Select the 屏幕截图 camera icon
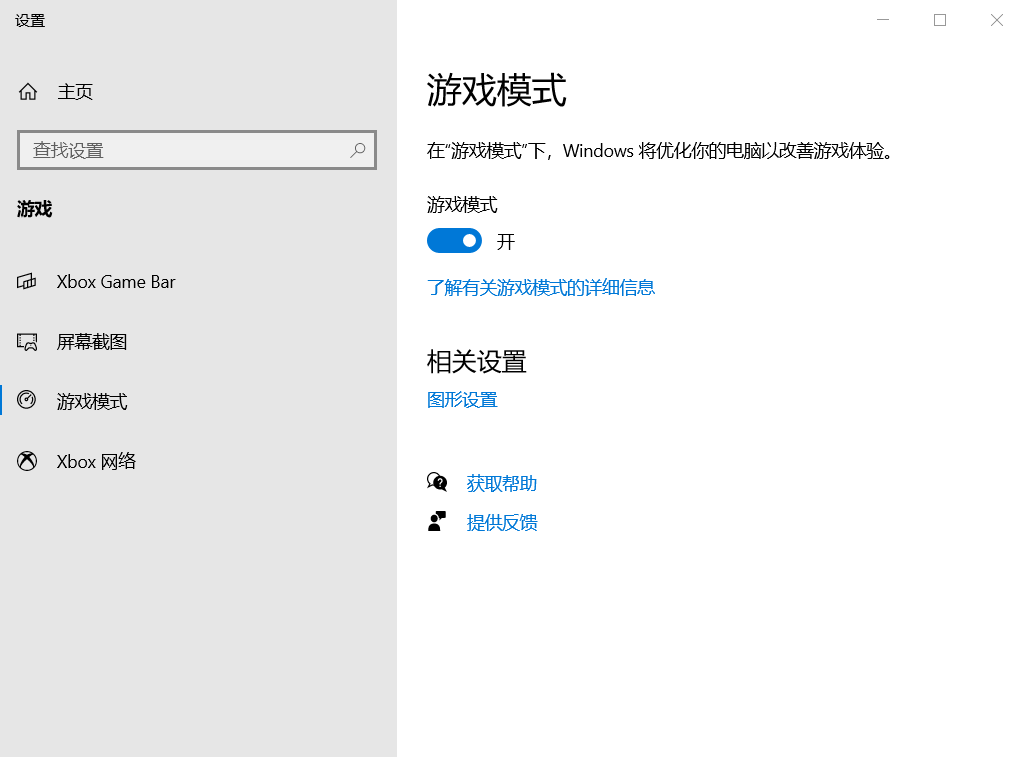 click(x=27, y=341)
